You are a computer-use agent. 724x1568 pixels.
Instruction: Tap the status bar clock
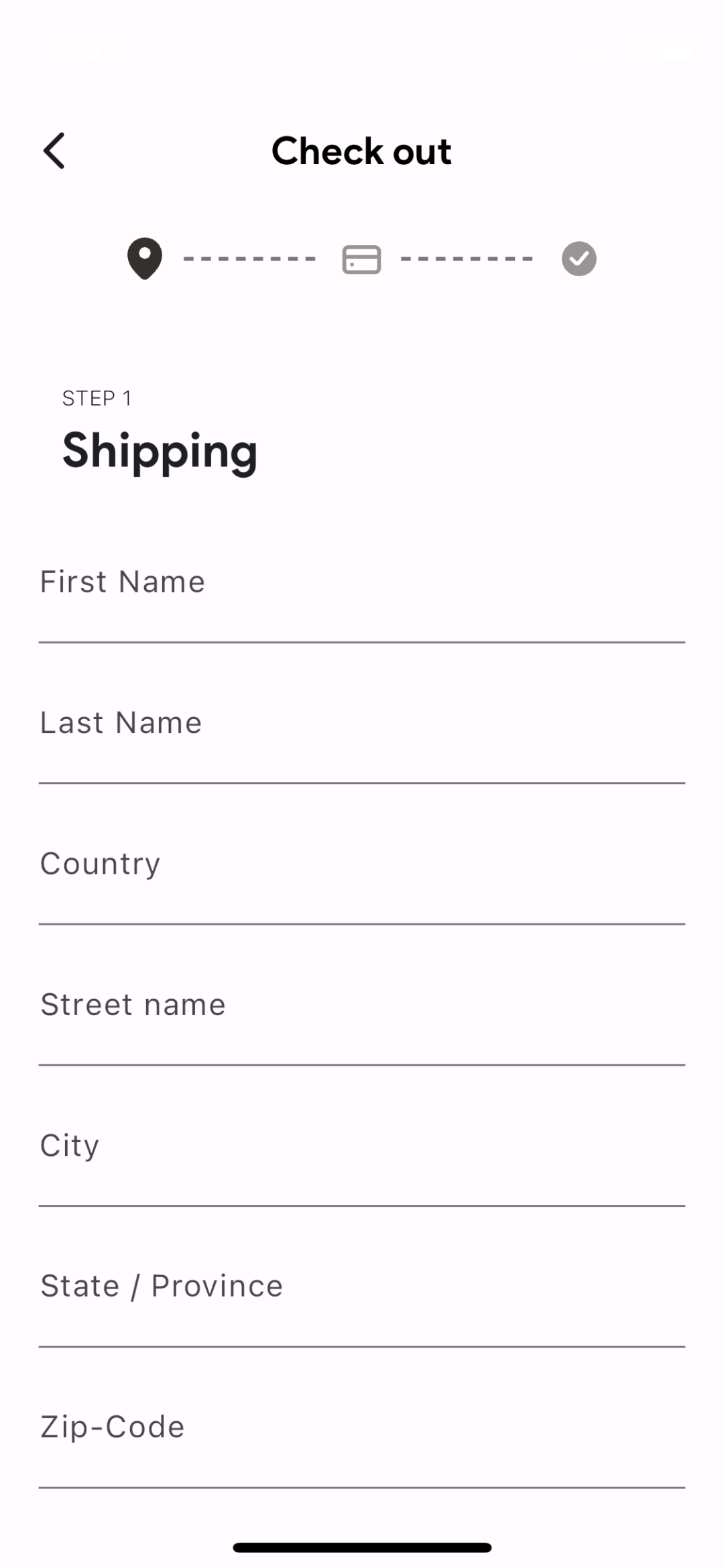coord(82,52)
